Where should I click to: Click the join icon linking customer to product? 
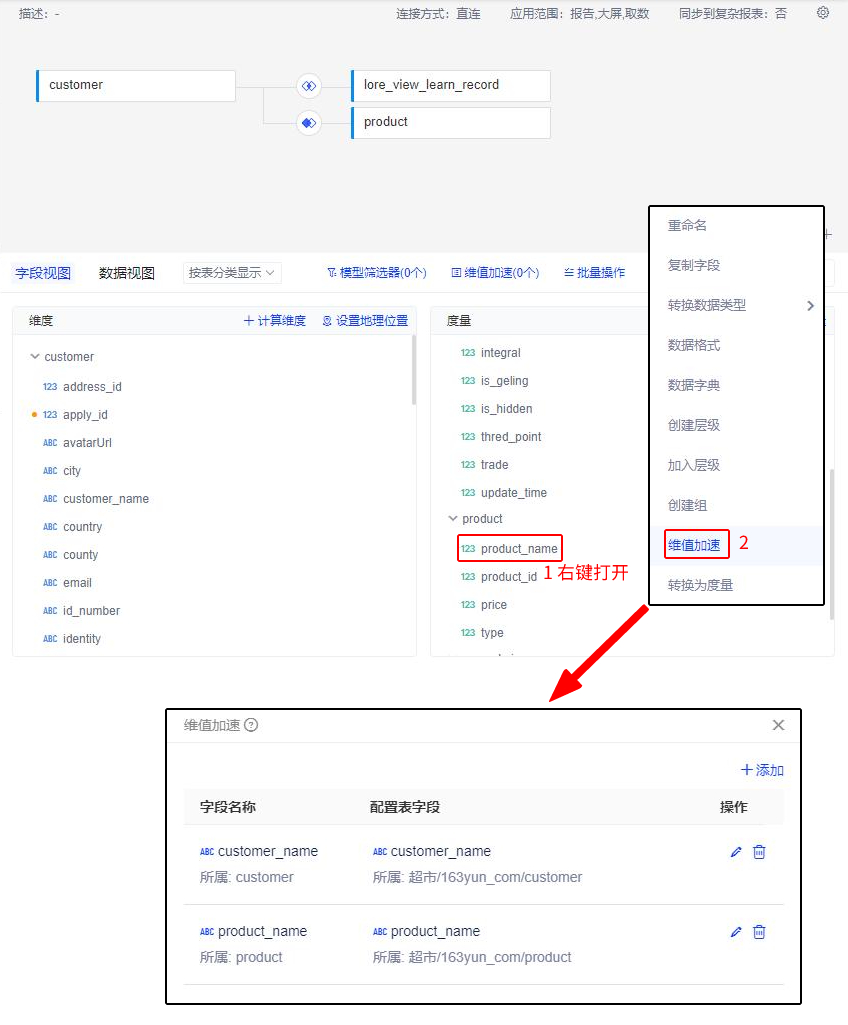[x=309, y=122]
